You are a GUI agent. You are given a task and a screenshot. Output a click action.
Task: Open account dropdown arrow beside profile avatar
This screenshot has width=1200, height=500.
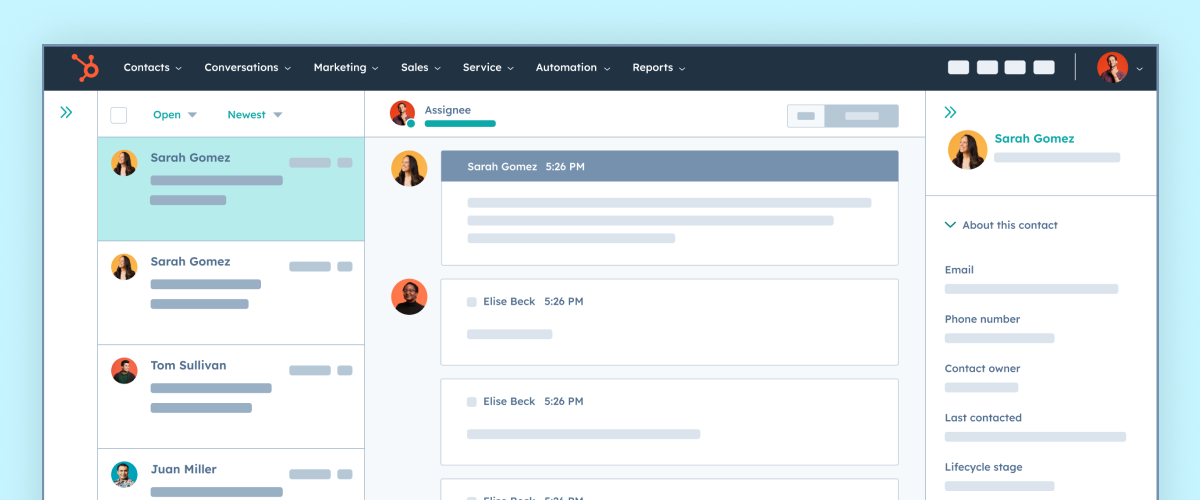pos(1139,69)
